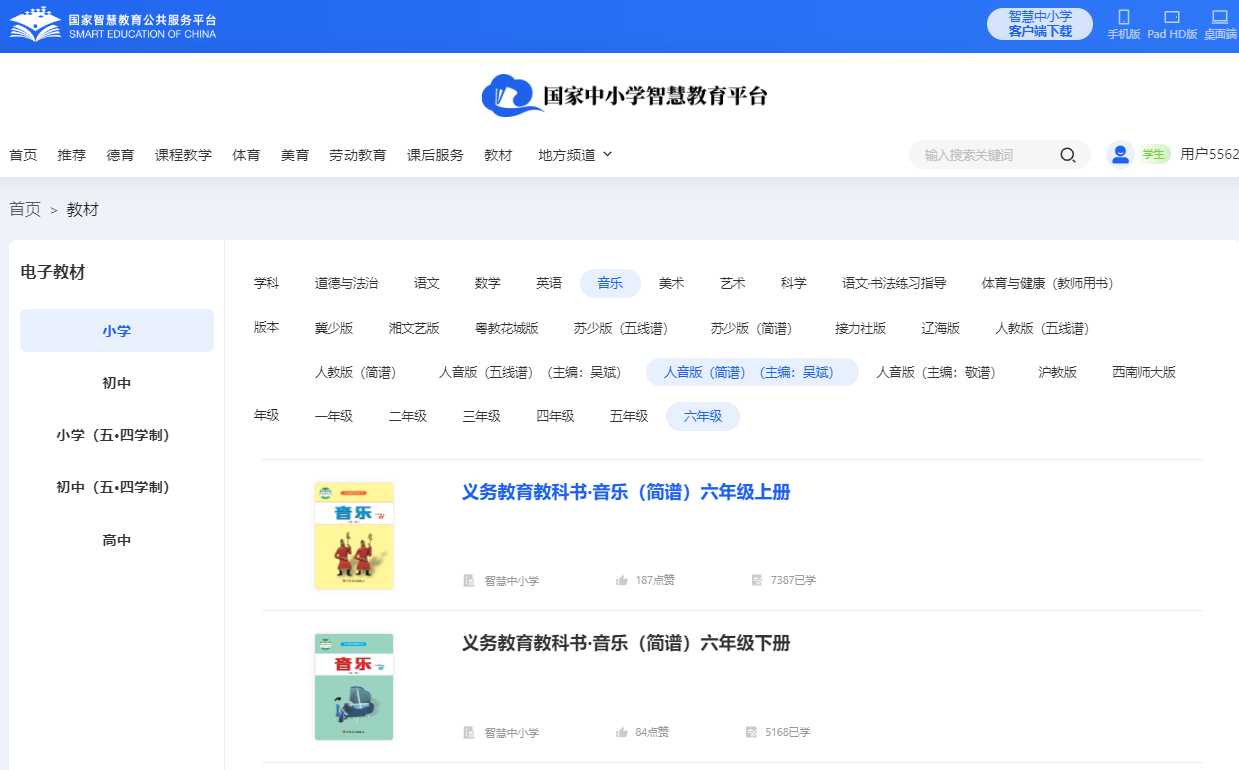The width and height of the screenshot is (1239, 770).
Task: Select the 五年级 grade filter
Action: 629,416
